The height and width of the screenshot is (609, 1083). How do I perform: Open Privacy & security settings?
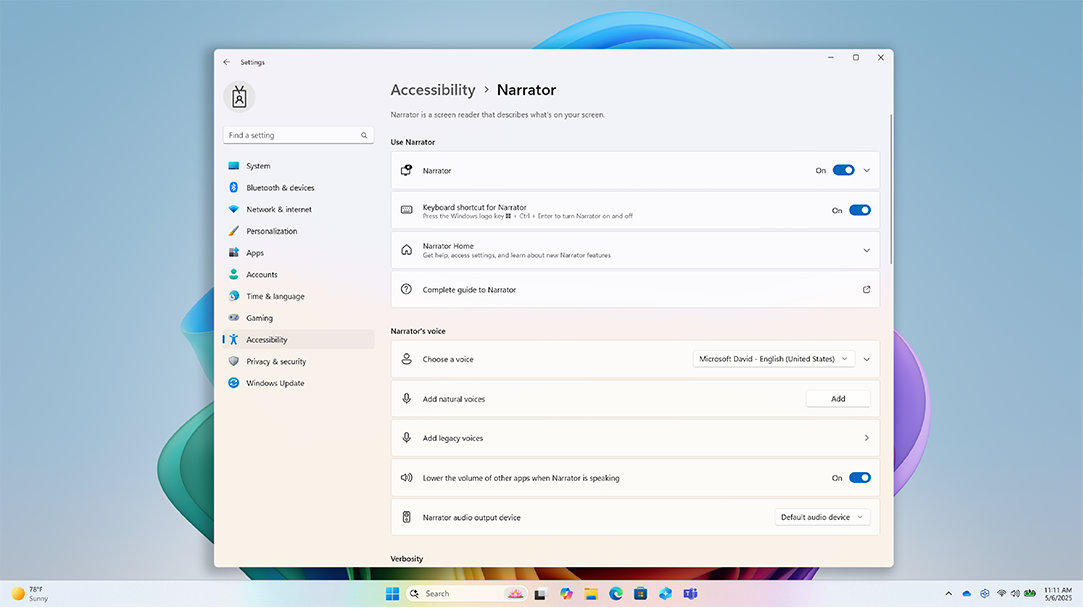click(x=298, y=362)
